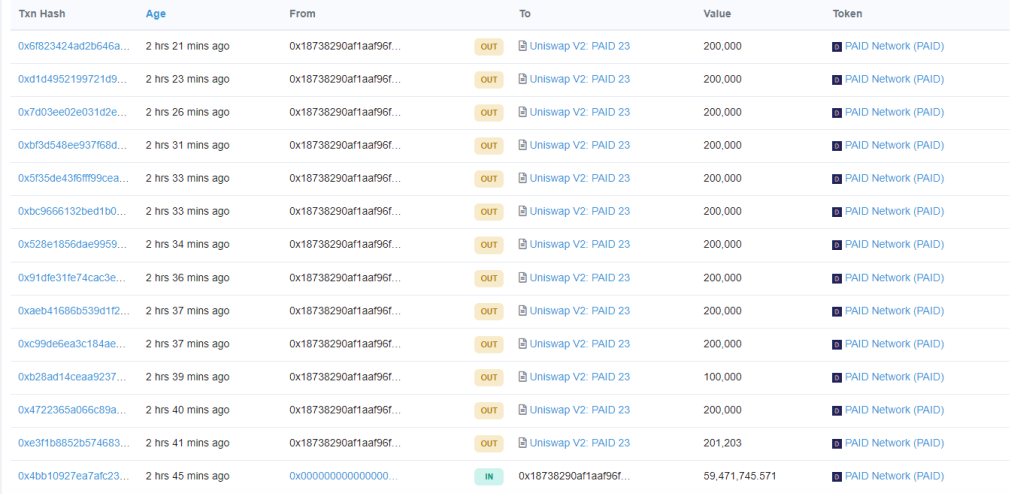Open transaction 0x6f823424ad2b646a
Screen dimensions: 1014x494
[74, 46]
